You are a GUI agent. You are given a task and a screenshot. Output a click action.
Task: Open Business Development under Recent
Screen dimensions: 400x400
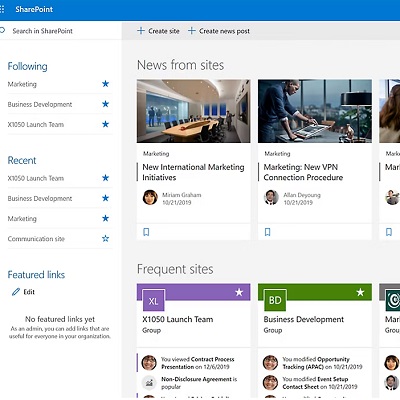tap(40, 199)
